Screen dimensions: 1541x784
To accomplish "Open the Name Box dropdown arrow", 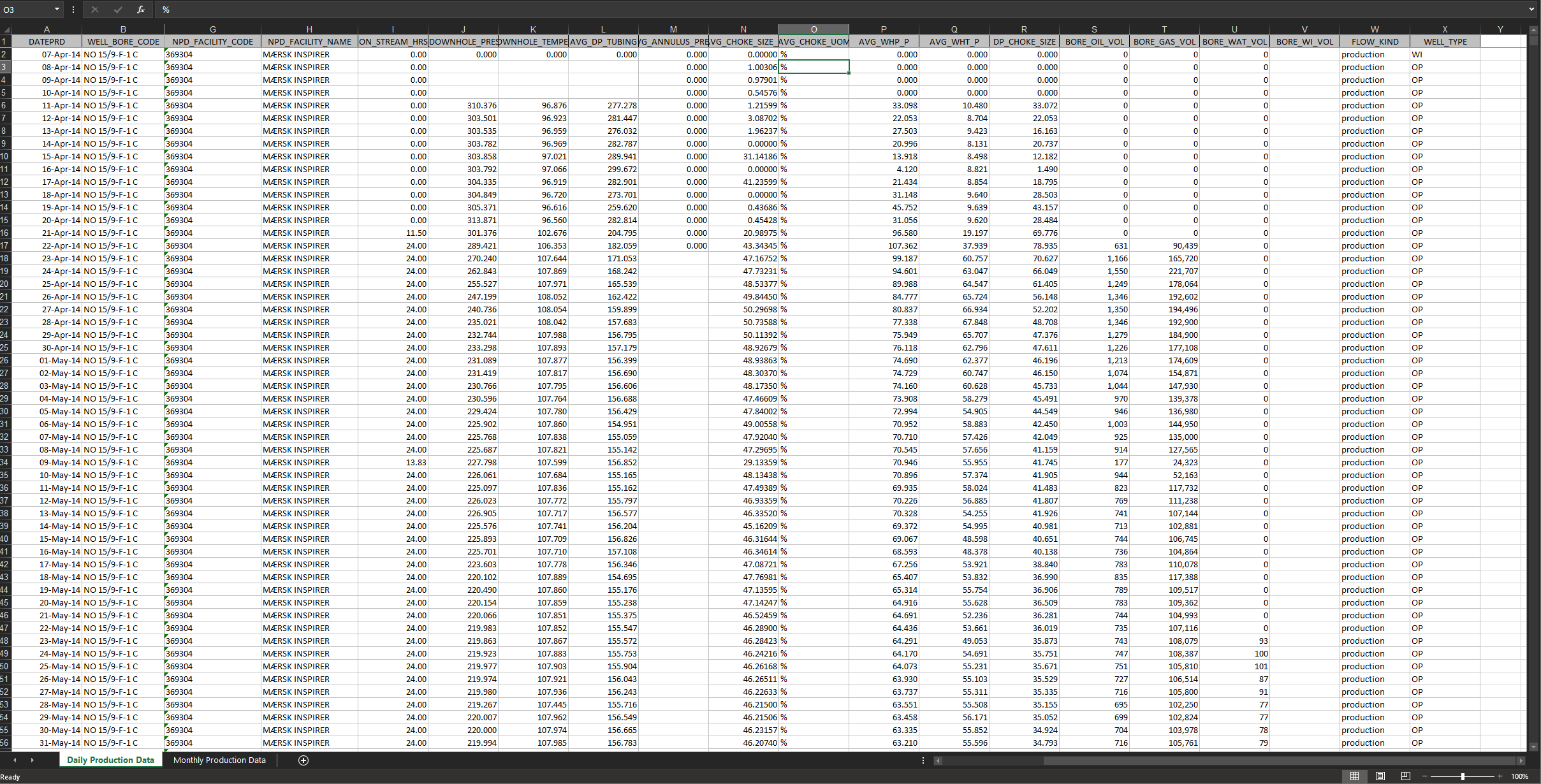I will (57, 10).
